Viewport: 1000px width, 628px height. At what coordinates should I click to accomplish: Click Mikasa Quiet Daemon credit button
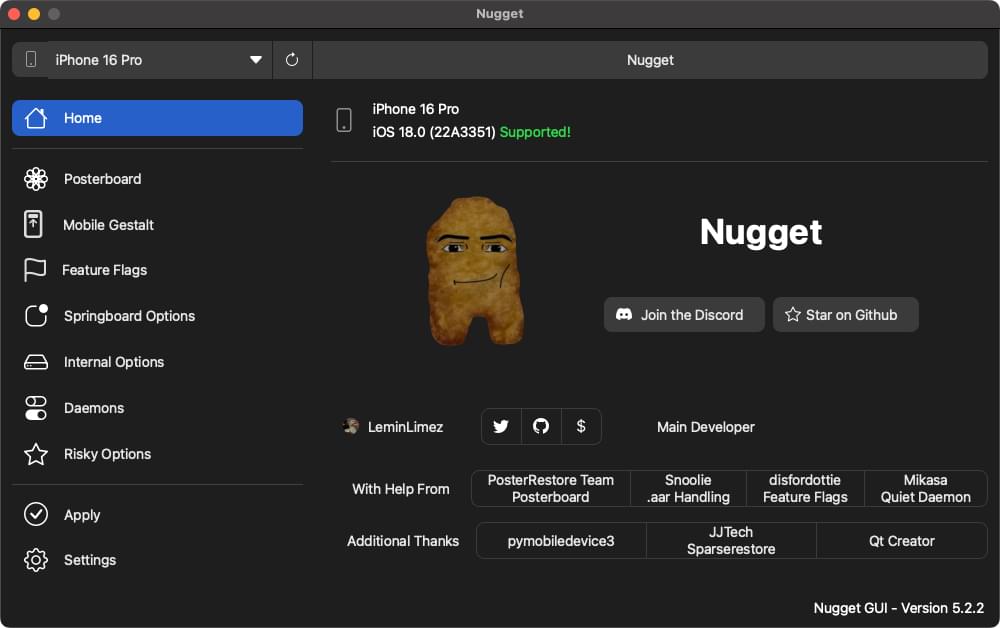pyautogui.click(x=925, y=488)
